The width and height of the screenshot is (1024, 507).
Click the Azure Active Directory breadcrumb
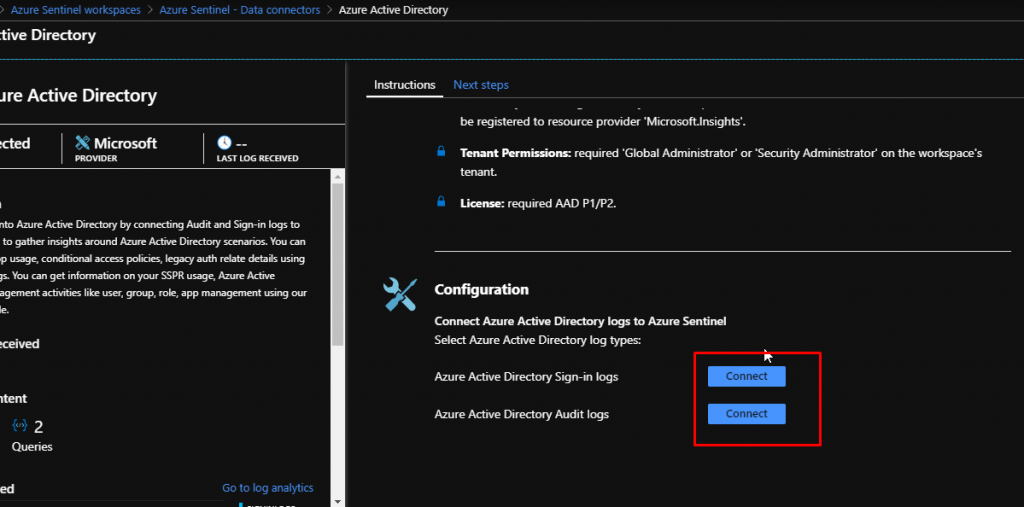[x=393, y=10]
